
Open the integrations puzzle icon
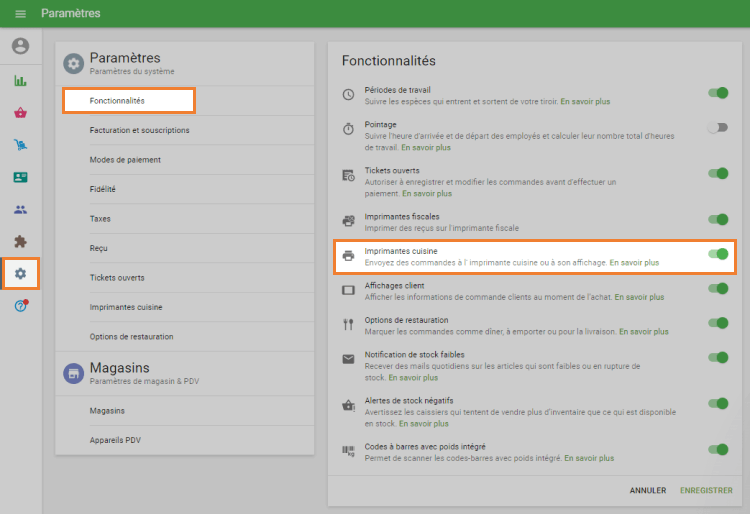tap(20, 241)
